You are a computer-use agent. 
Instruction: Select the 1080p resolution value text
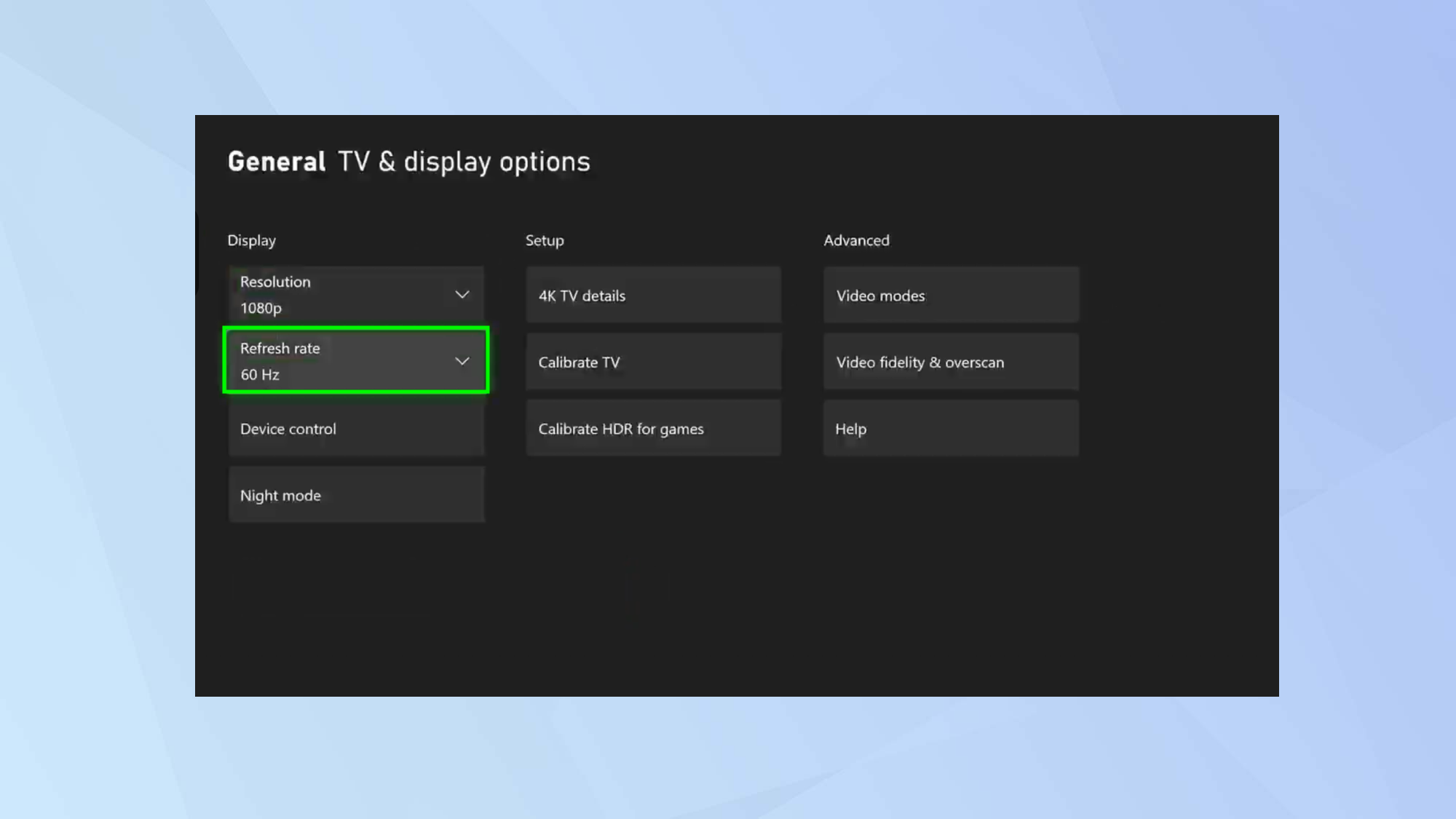click(x=261, y=308)
